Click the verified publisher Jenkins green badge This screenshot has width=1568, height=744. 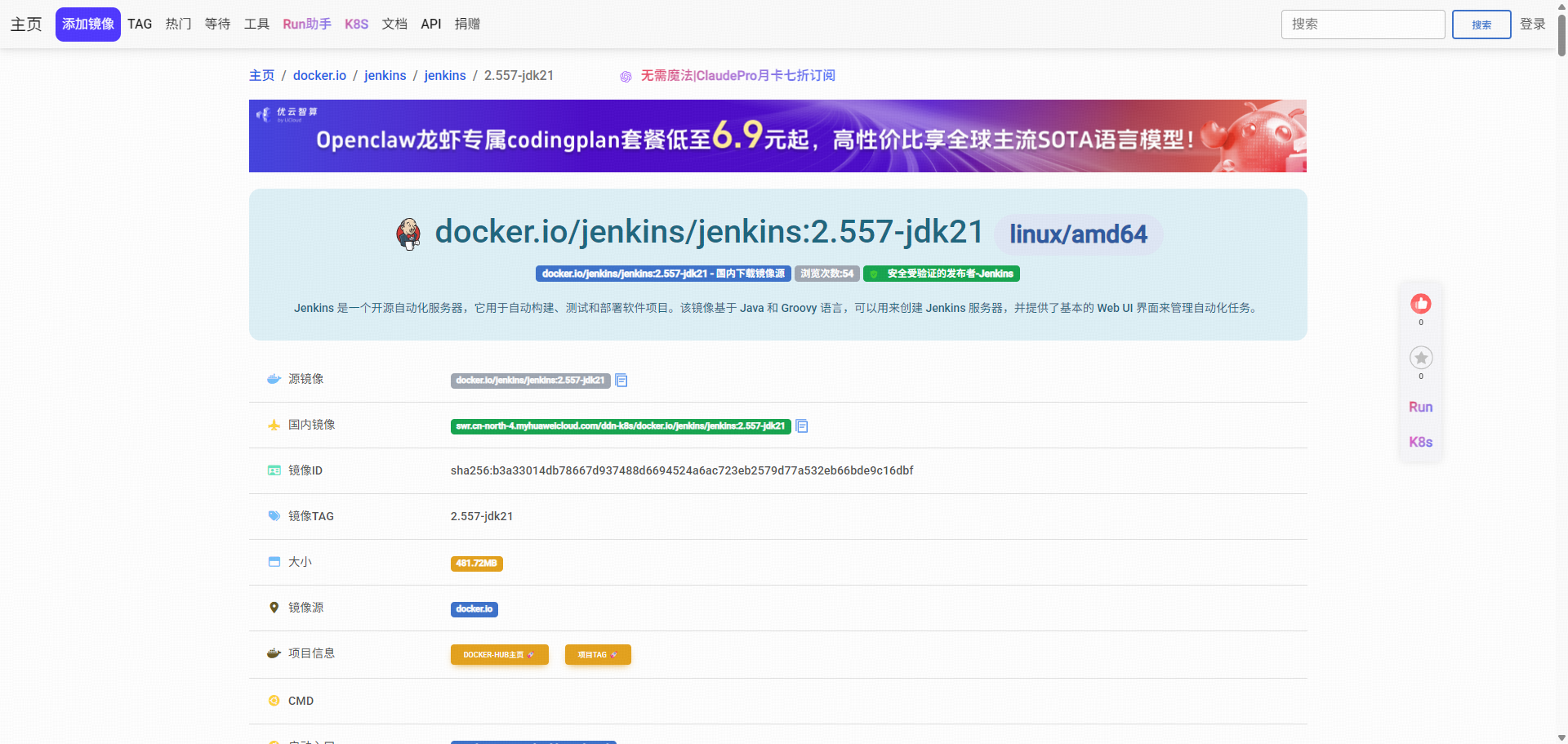pyautogui.click(x=942, y=274)
